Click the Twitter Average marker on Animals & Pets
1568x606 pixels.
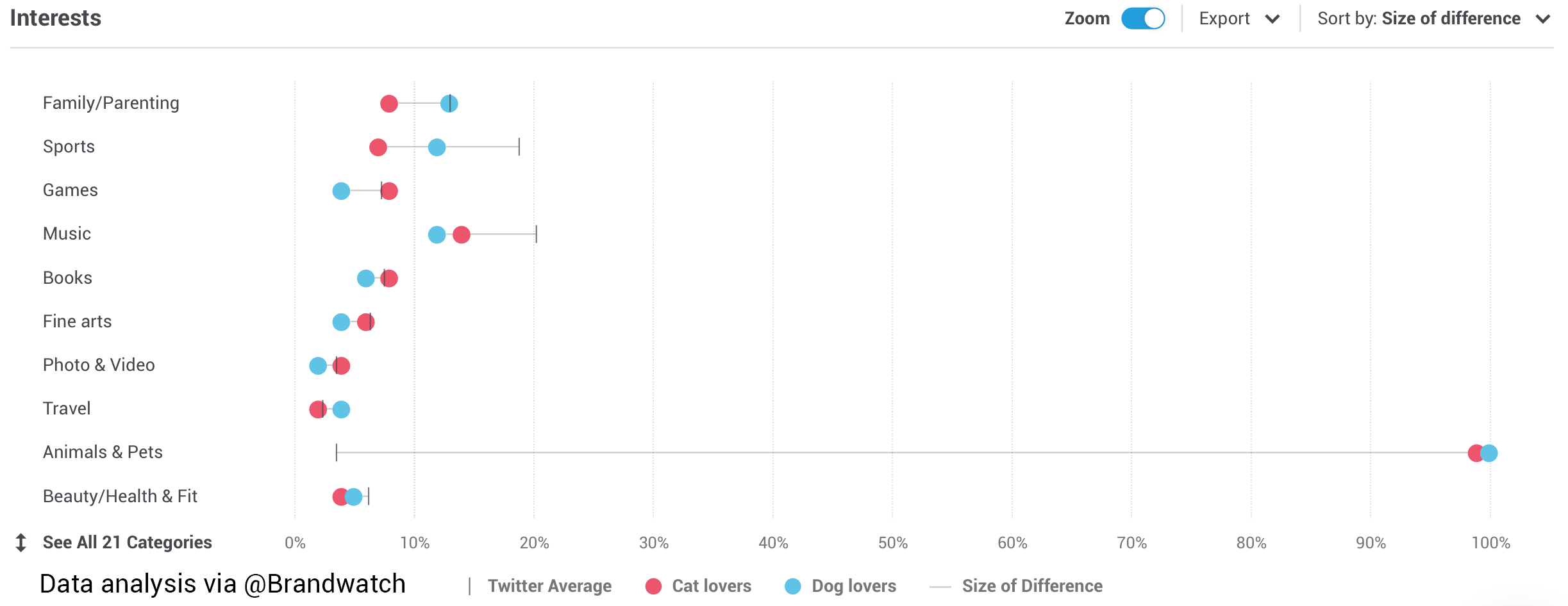click(337, 453)
